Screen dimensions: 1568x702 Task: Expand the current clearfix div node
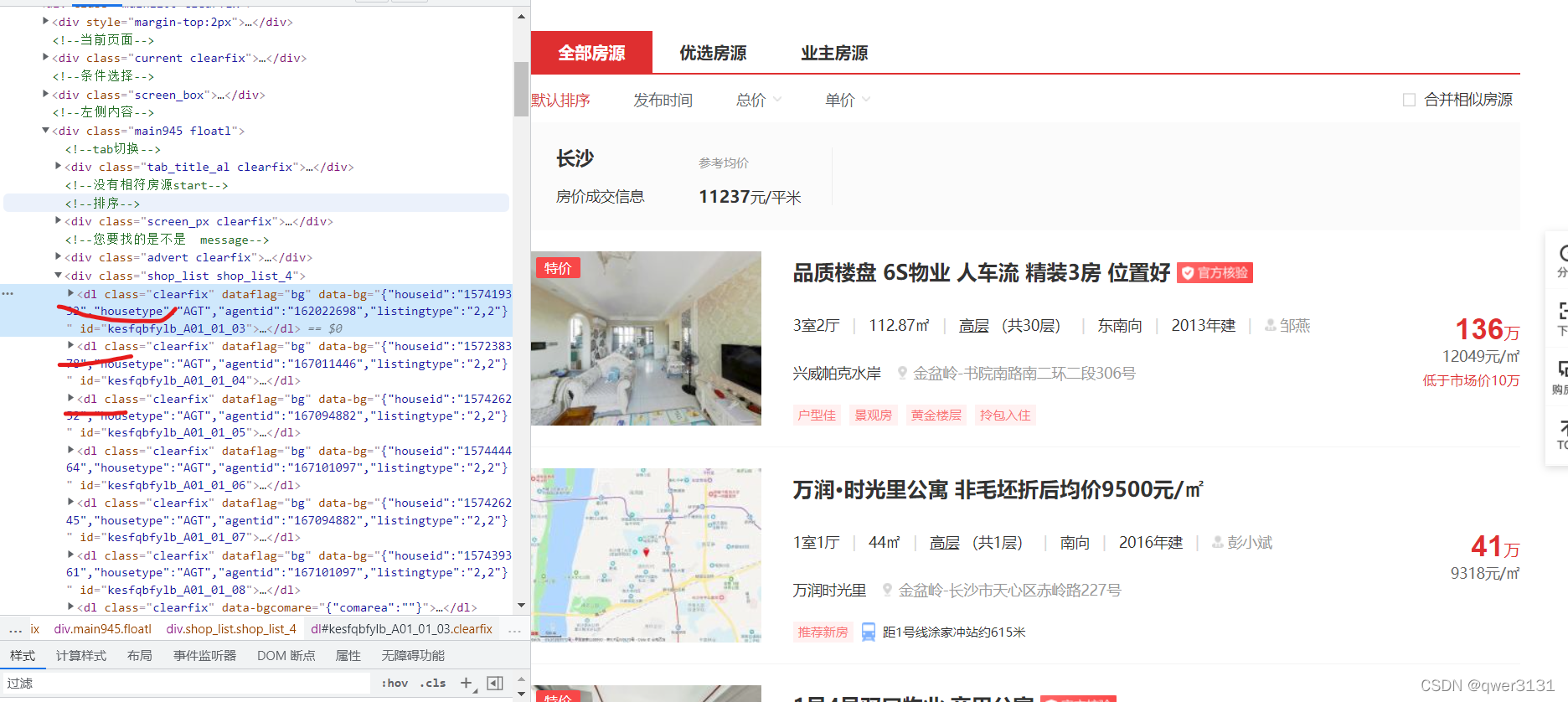(45, 58)
